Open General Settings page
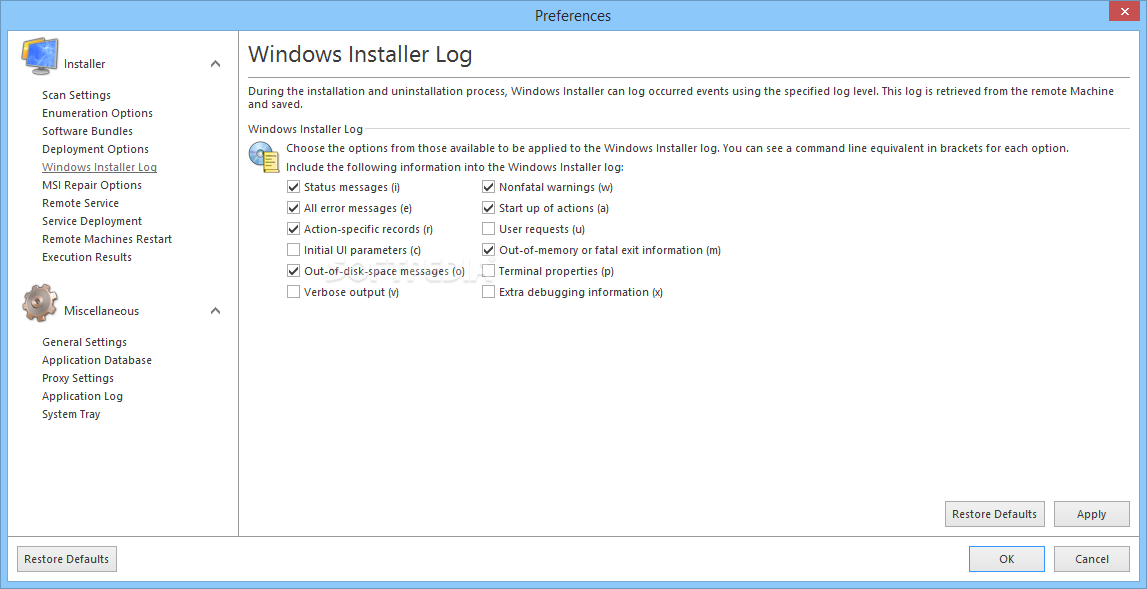Viewport: 1147px width, 589px height. click(84, 342)
